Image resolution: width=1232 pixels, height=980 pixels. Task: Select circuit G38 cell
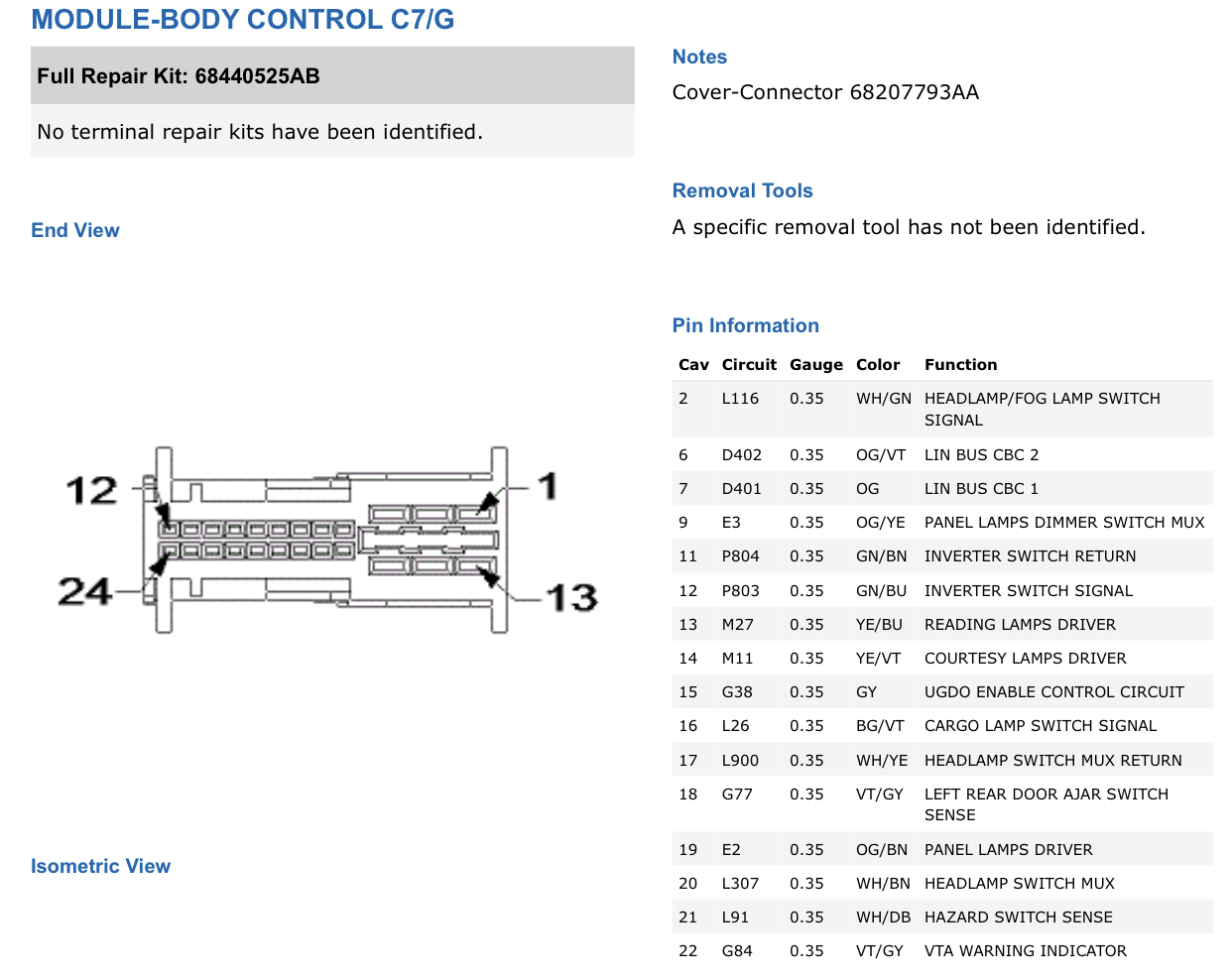tap(737, 692)
